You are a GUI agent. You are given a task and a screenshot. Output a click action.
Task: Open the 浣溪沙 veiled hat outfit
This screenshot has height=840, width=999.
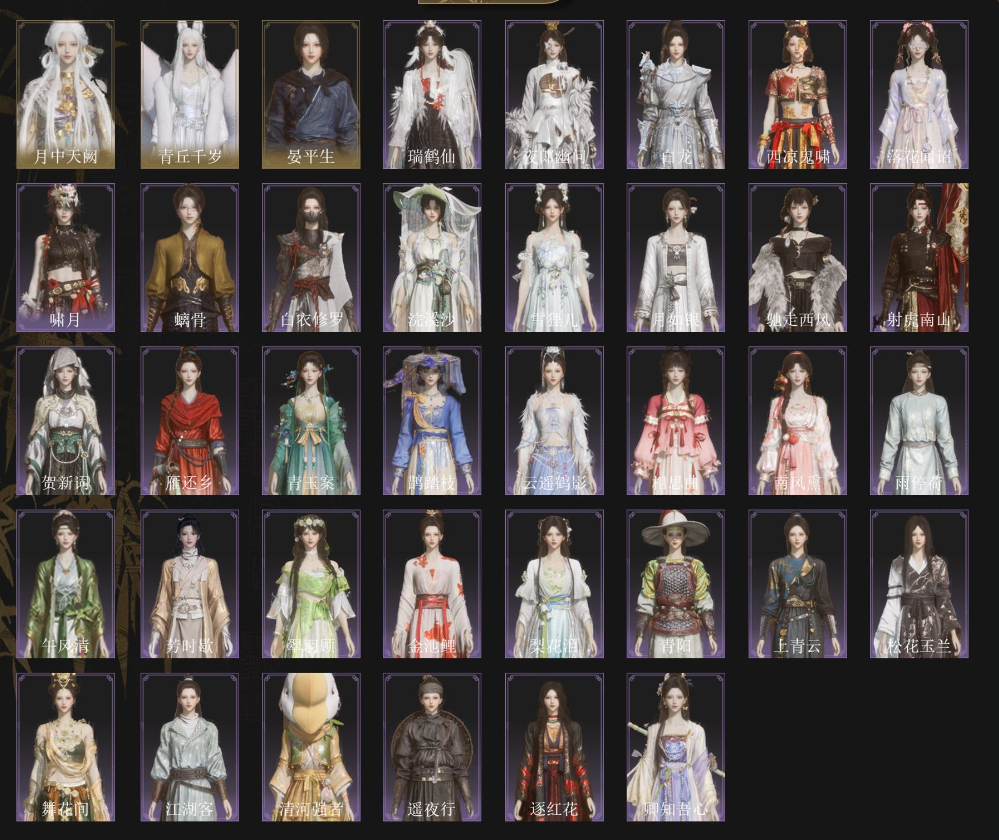(432, 258)
